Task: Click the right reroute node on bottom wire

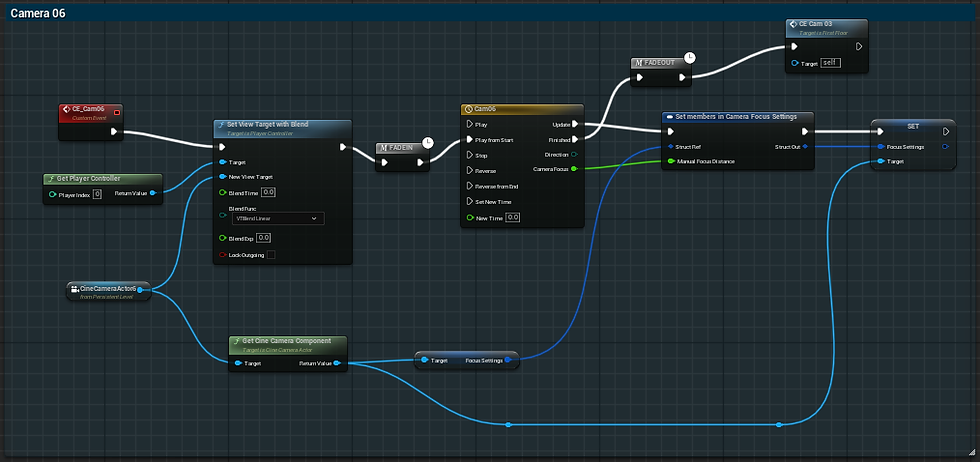Action: coord(779,425)
